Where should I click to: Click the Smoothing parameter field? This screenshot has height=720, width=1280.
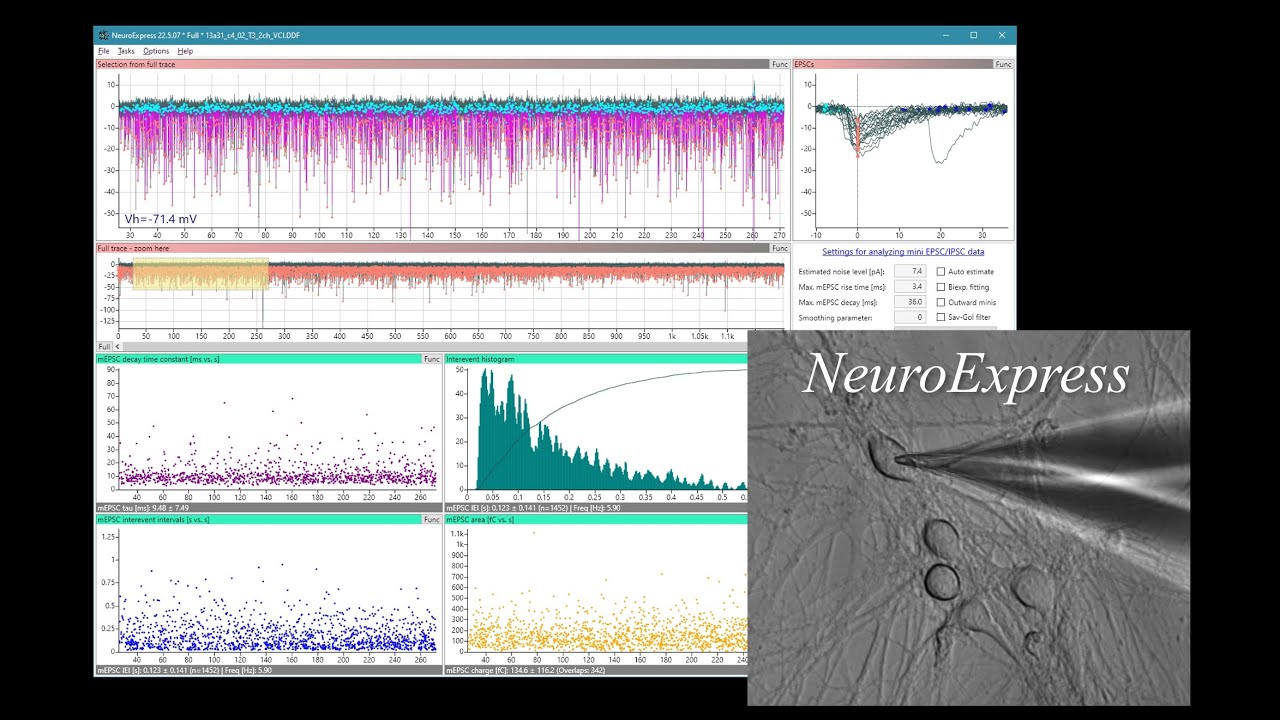[909, 317]
